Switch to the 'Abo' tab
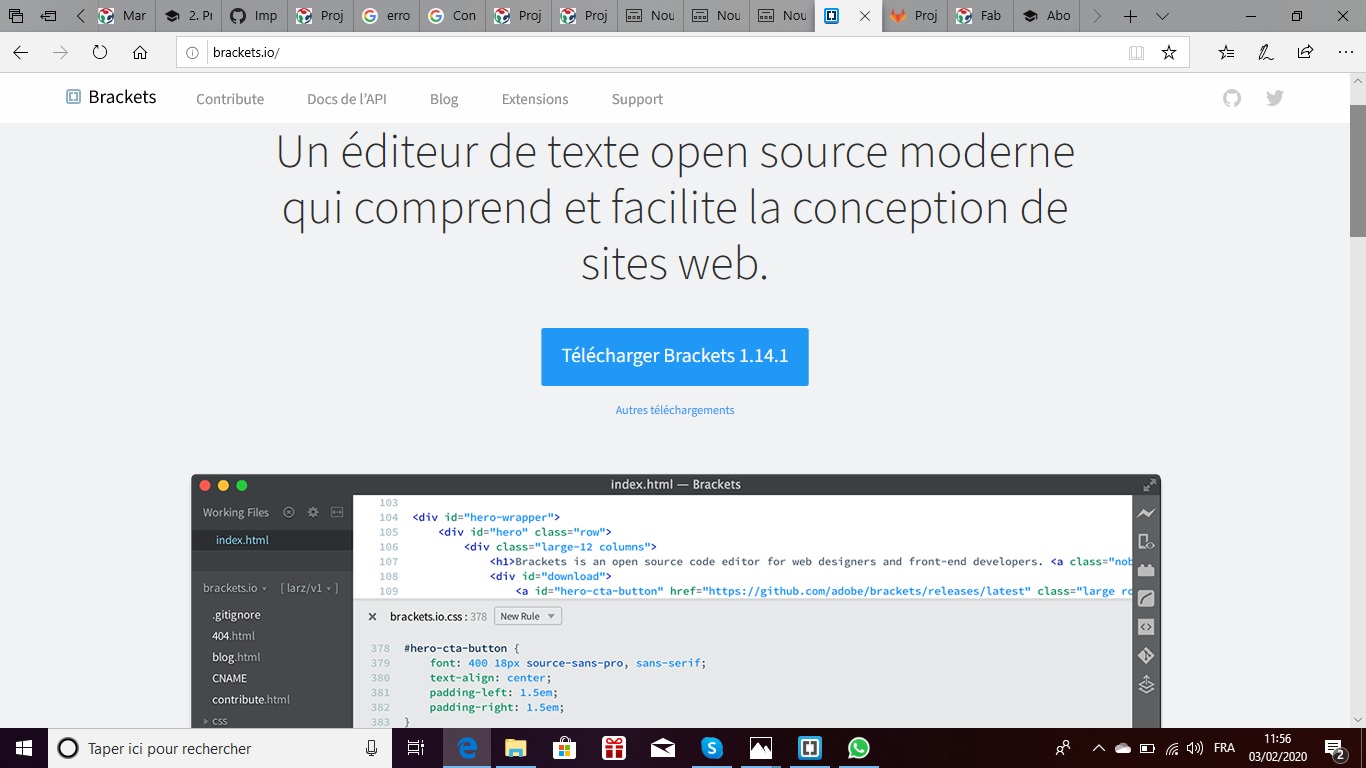 pyautogui.click(x=1047, y=16)
